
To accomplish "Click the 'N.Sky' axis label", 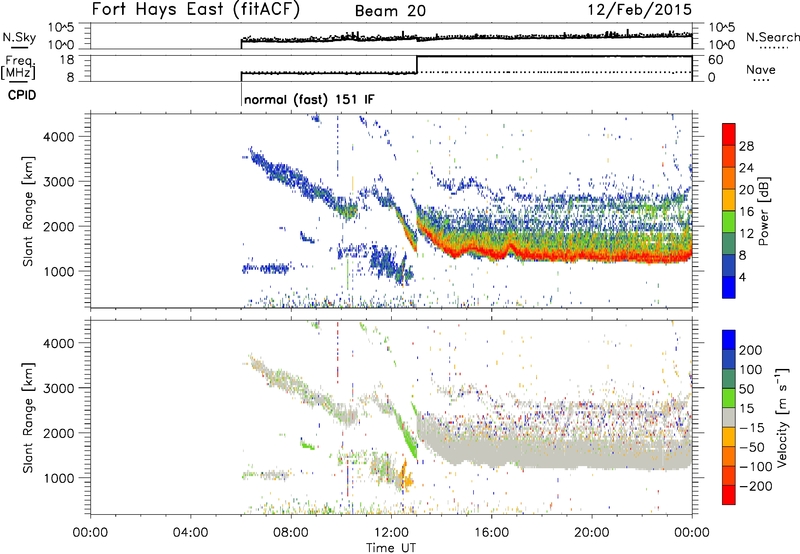I will [19, 37].
